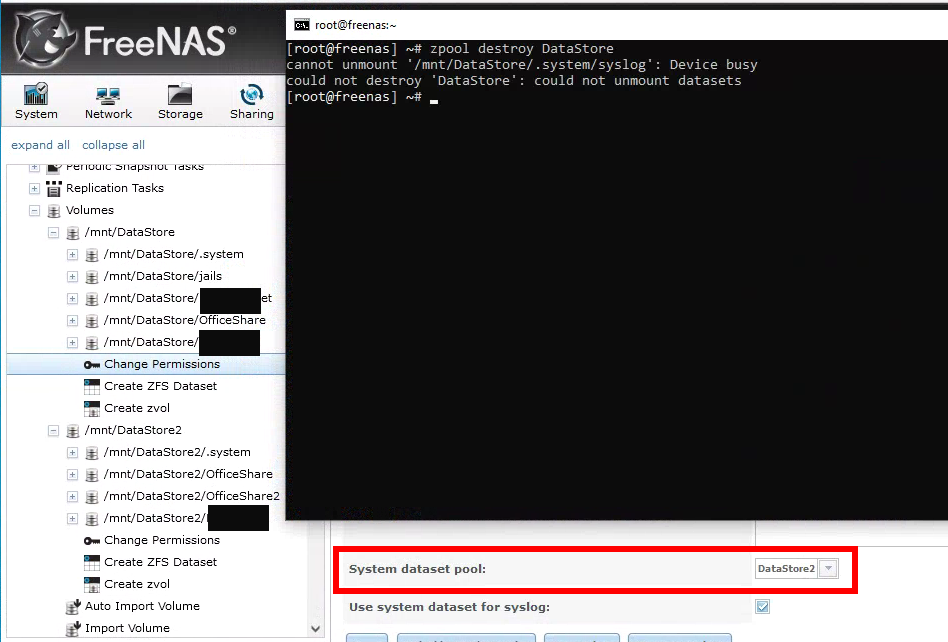Open Change Permissions under DataStore

161,364
